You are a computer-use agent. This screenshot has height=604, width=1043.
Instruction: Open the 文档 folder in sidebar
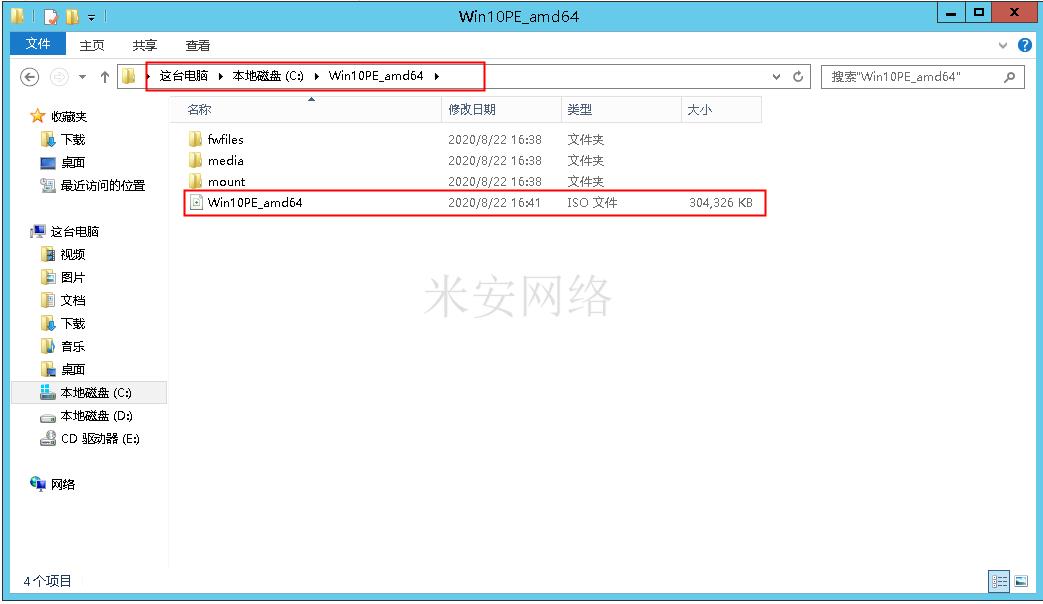[73, 300]
